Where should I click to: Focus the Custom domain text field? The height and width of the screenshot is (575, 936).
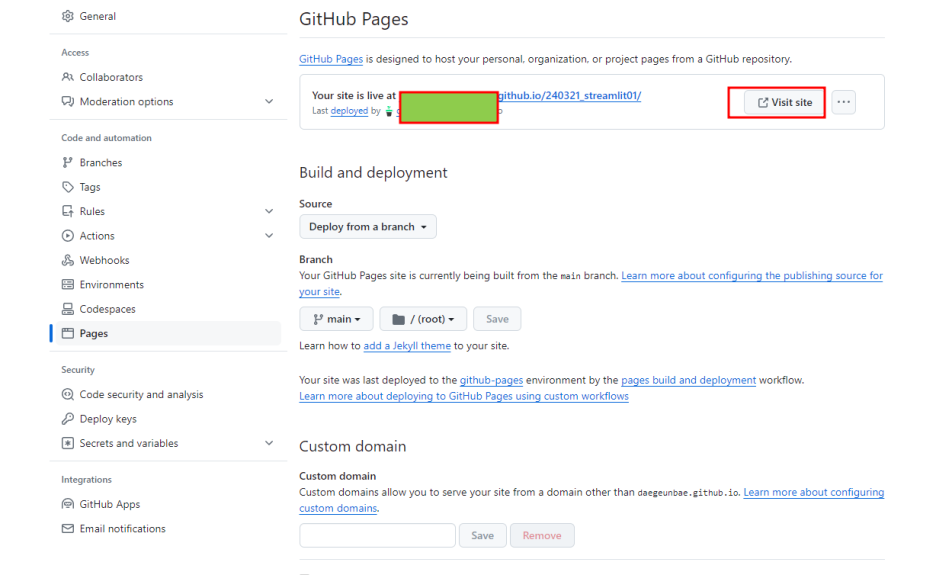click(377, 536)
